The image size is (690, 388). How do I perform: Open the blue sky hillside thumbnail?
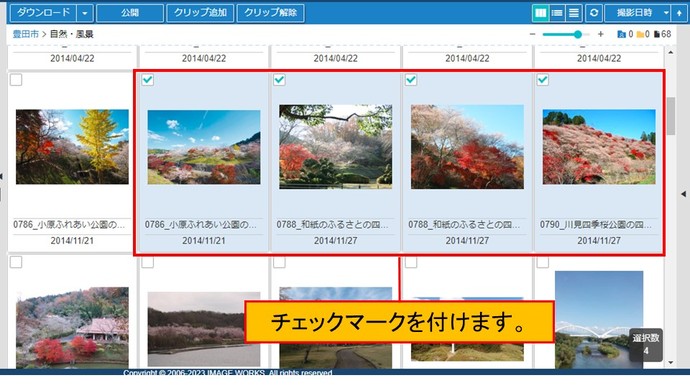coord(204,147)
